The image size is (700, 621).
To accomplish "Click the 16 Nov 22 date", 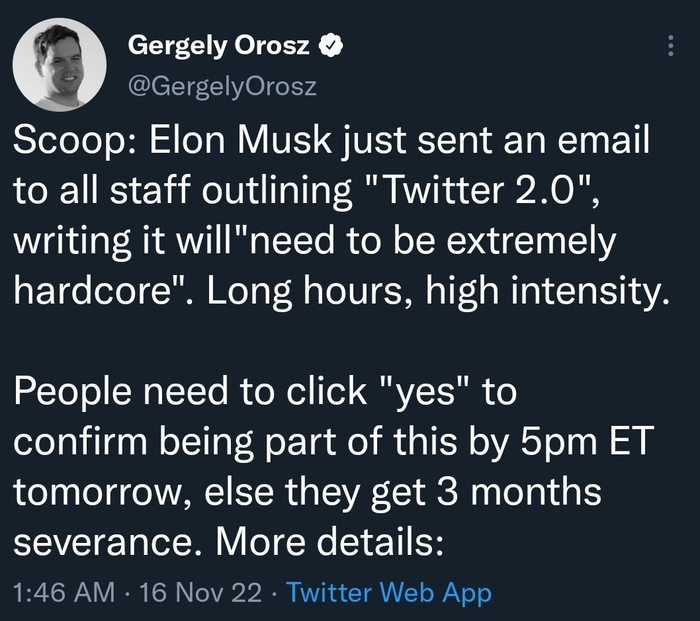I will click(x=202, y=593).
